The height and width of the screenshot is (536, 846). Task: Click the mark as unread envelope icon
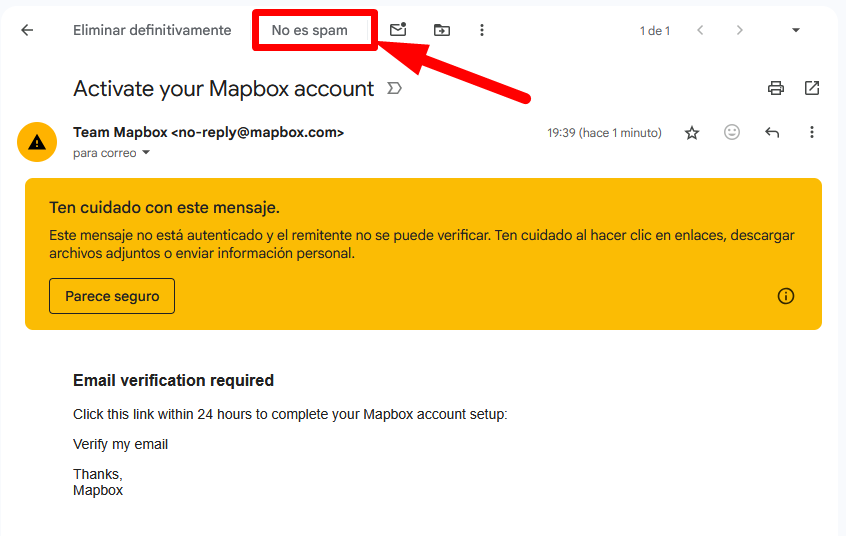pos(398,30)
